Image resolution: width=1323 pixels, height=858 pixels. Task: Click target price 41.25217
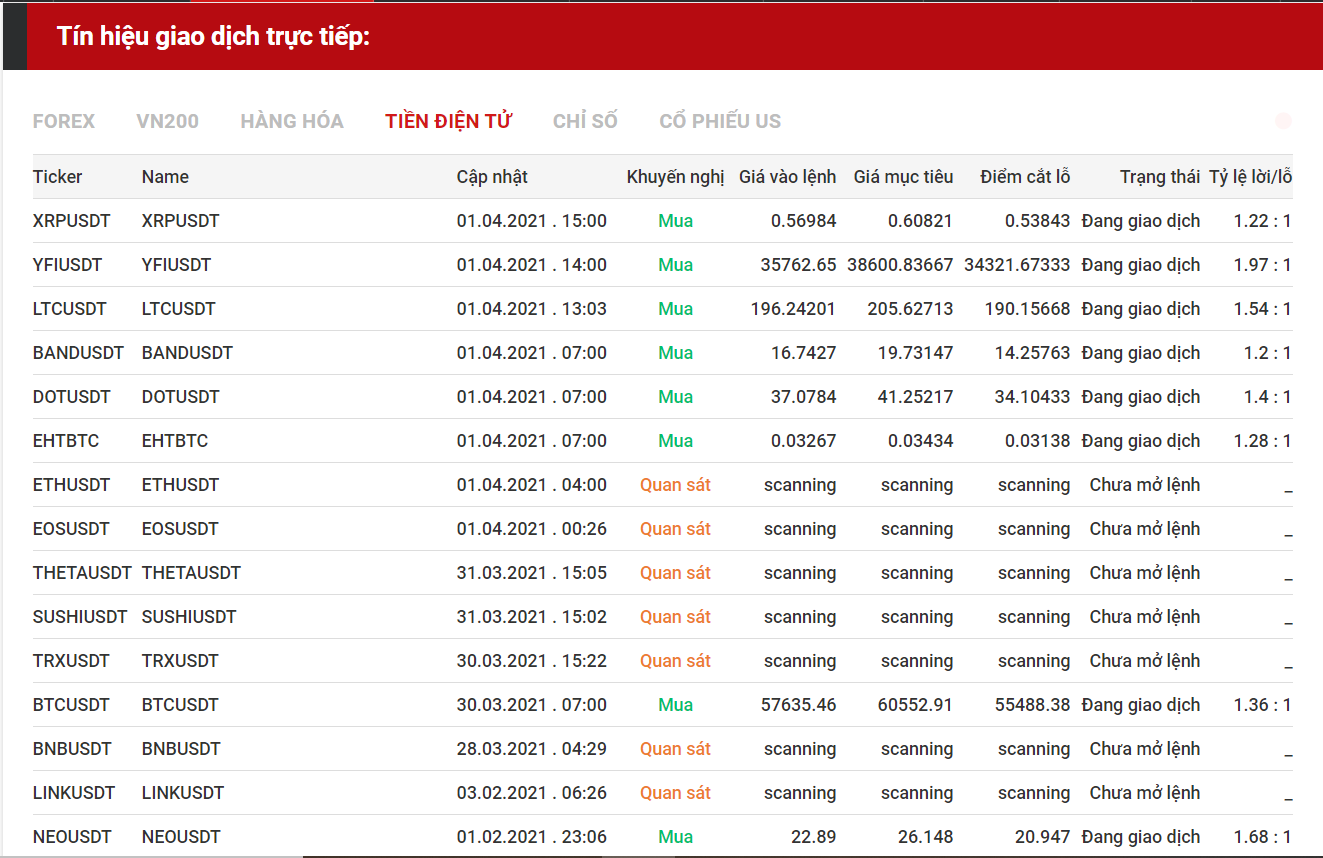[915, 397]
